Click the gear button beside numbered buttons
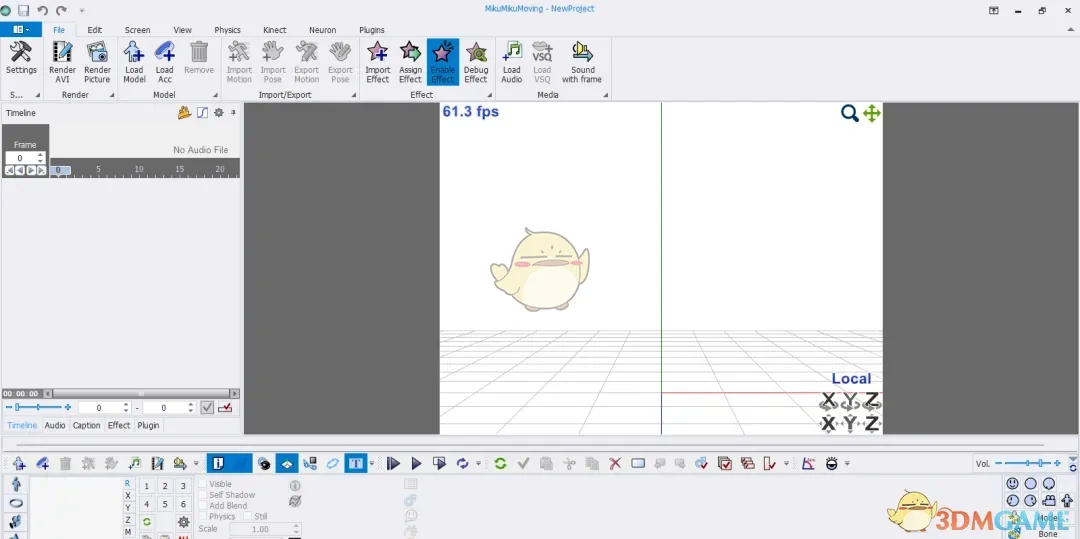Screen dimensions: 1080x539 point(184,522)
